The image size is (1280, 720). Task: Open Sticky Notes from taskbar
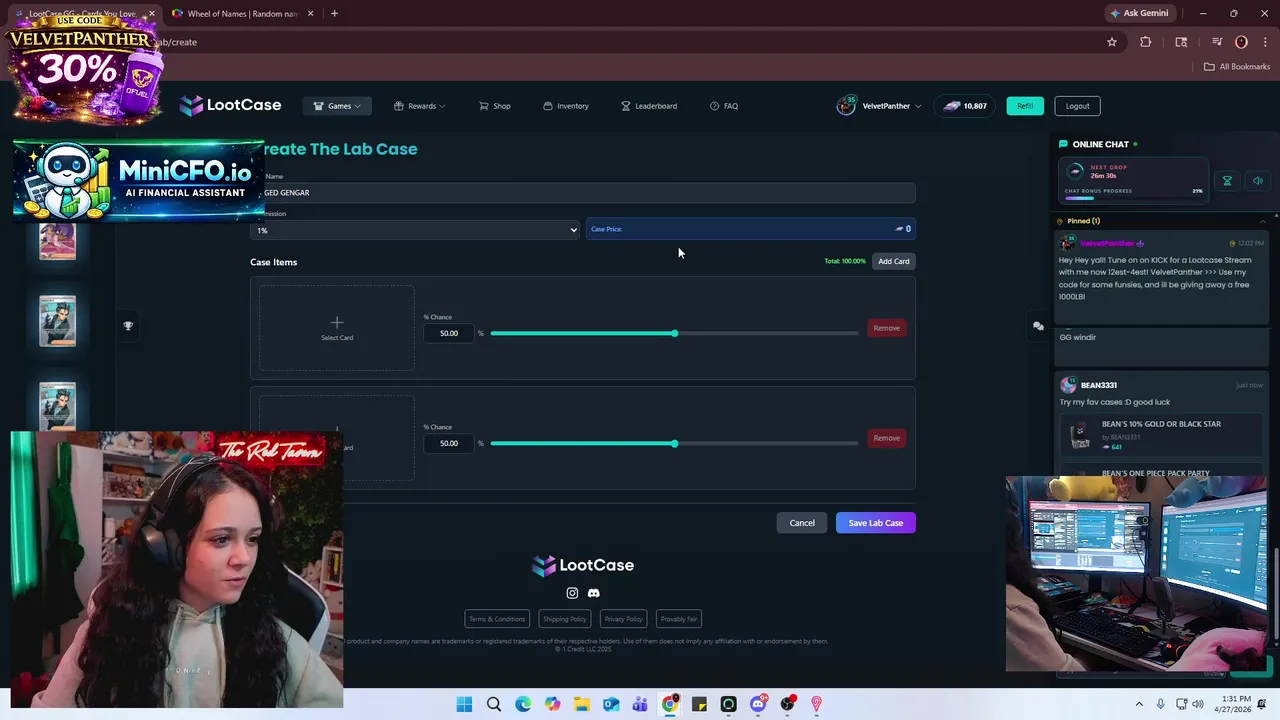[x=699, y=705]
